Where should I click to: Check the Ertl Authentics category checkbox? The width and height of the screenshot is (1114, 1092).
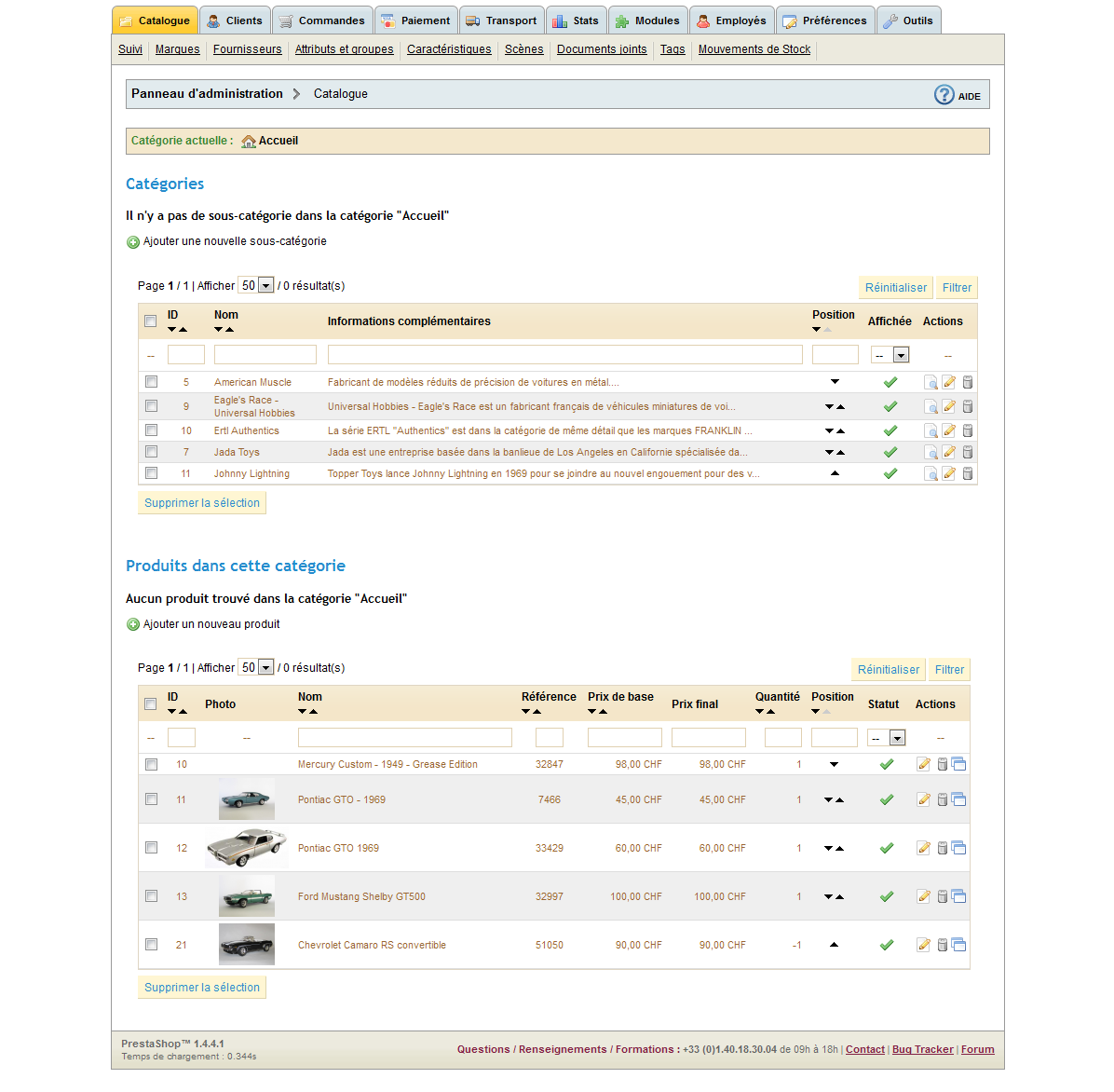click(151, 430)
